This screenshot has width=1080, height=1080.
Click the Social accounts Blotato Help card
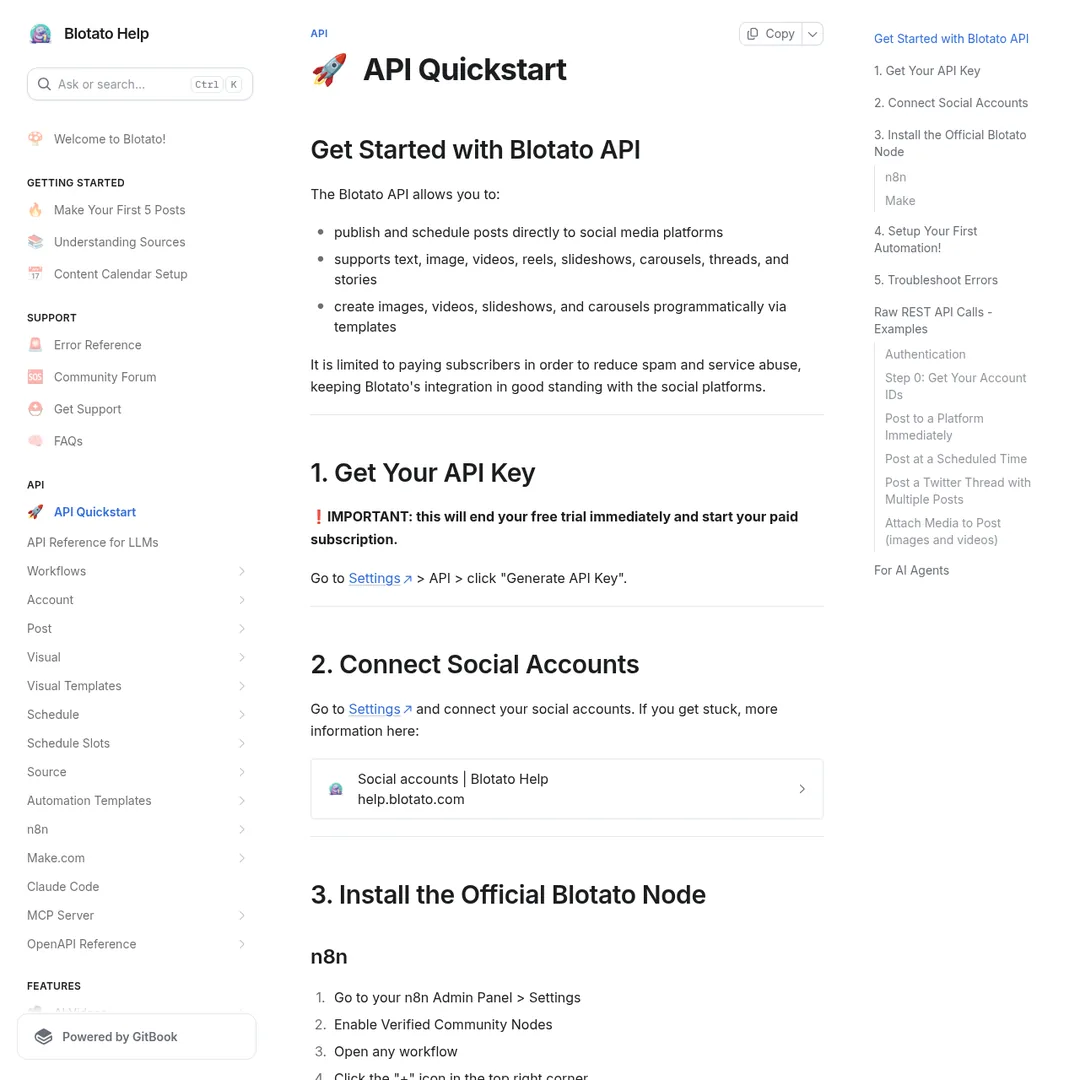click(567, 788)
